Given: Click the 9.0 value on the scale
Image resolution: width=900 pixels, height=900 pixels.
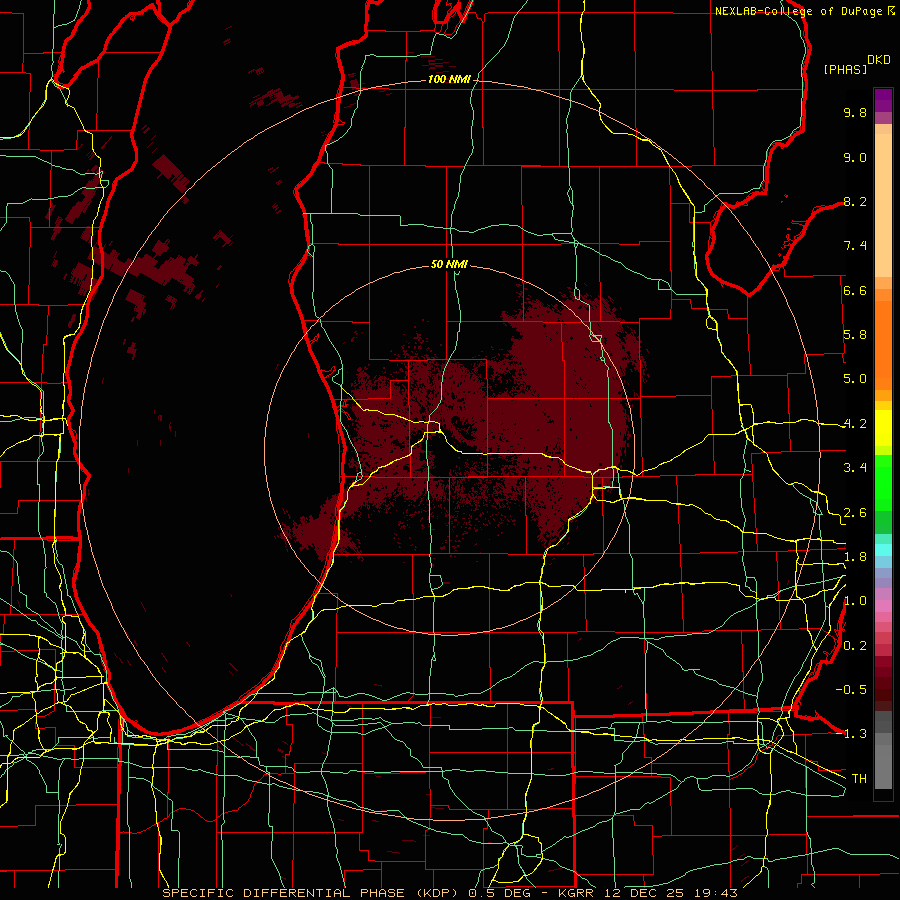Looking at the screenshot, I should [x=855, y=157].
